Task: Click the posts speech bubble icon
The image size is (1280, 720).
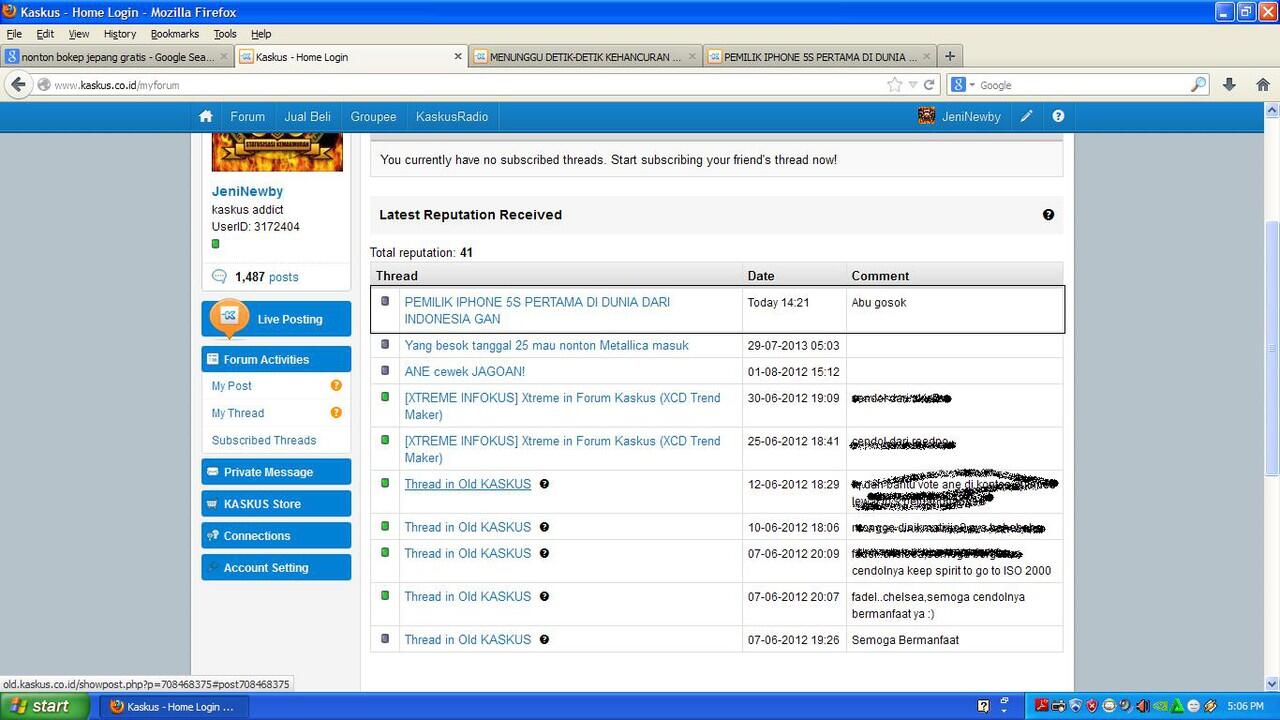Action: click(219, 277)
